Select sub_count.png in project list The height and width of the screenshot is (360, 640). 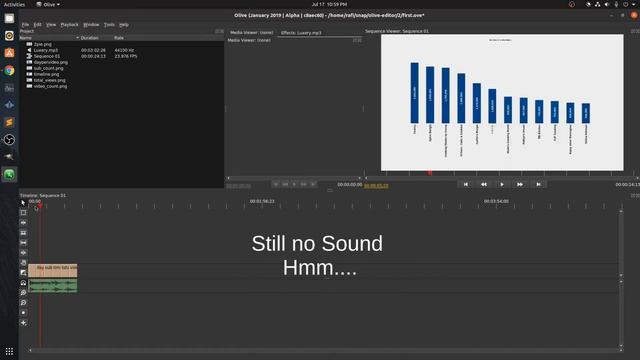coord(48,68)
